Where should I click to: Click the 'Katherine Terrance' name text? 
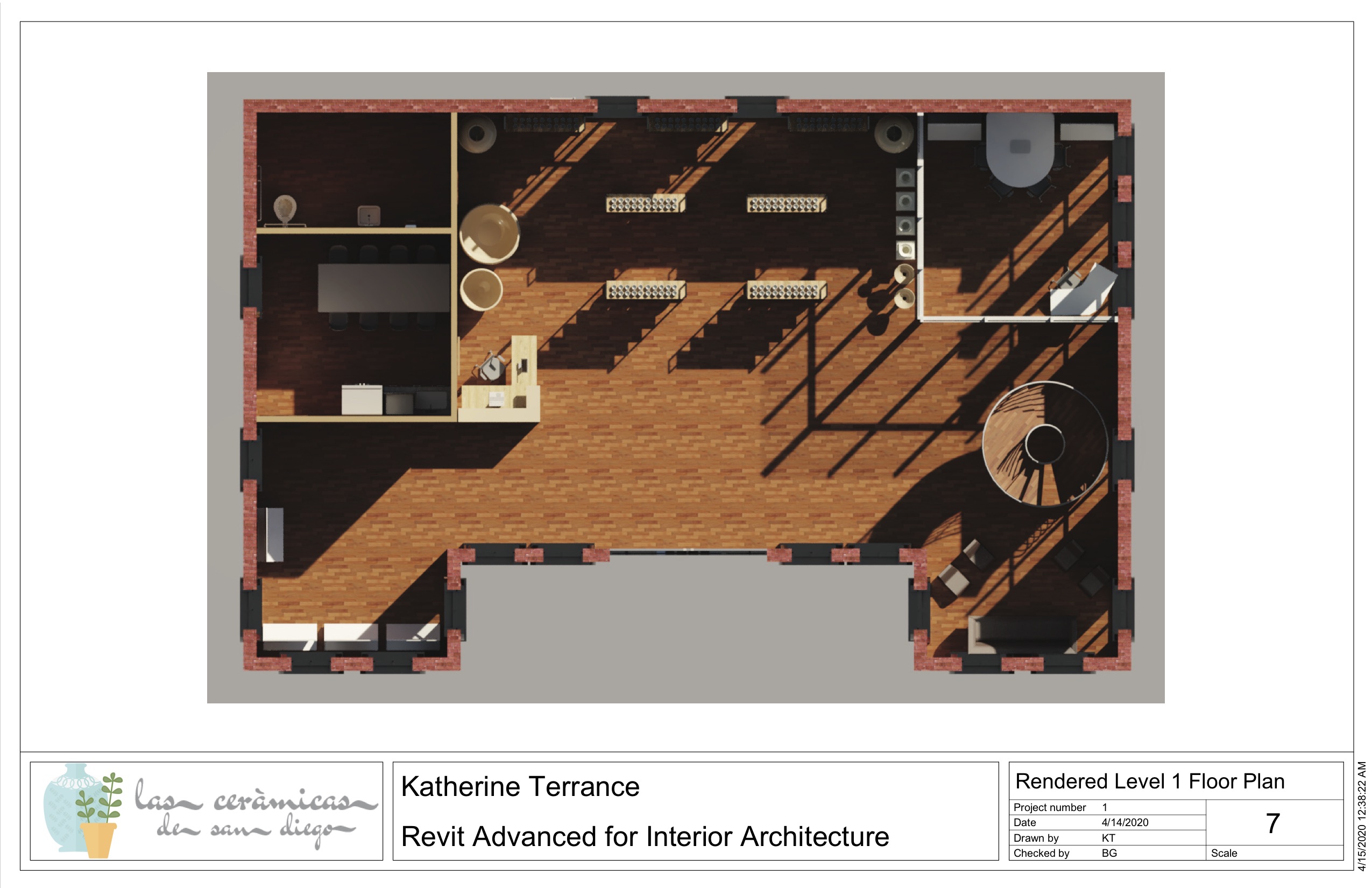pyautogui.click(x=520, y=786)
